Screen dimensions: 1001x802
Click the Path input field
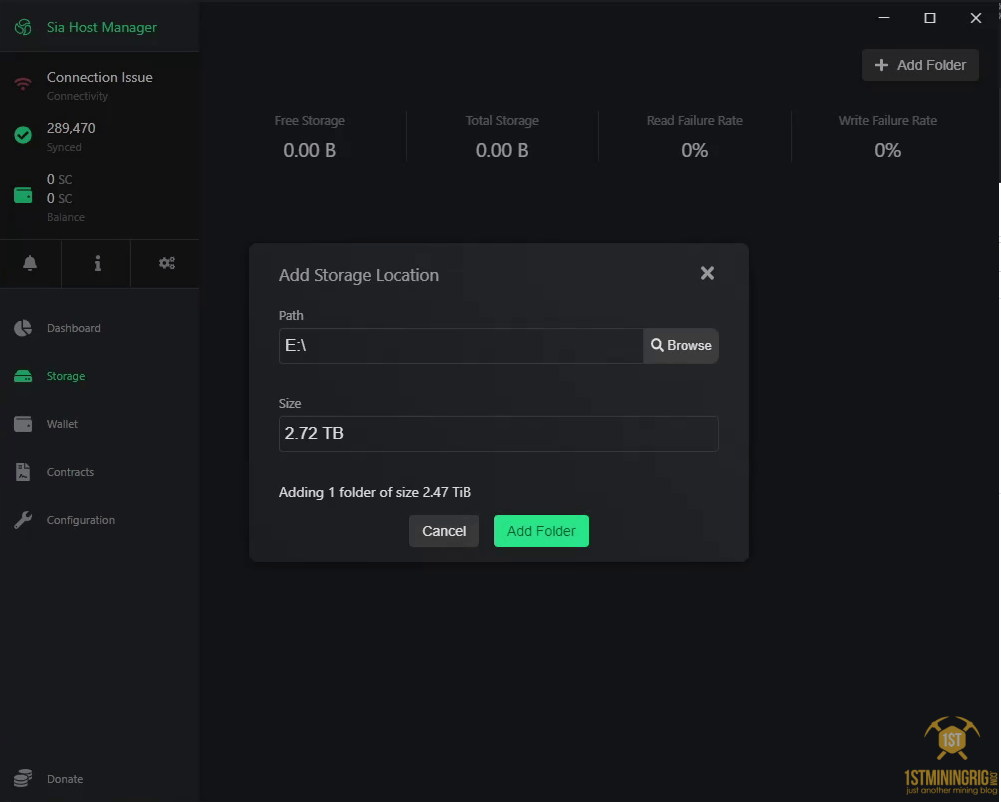tap(461, 345)
